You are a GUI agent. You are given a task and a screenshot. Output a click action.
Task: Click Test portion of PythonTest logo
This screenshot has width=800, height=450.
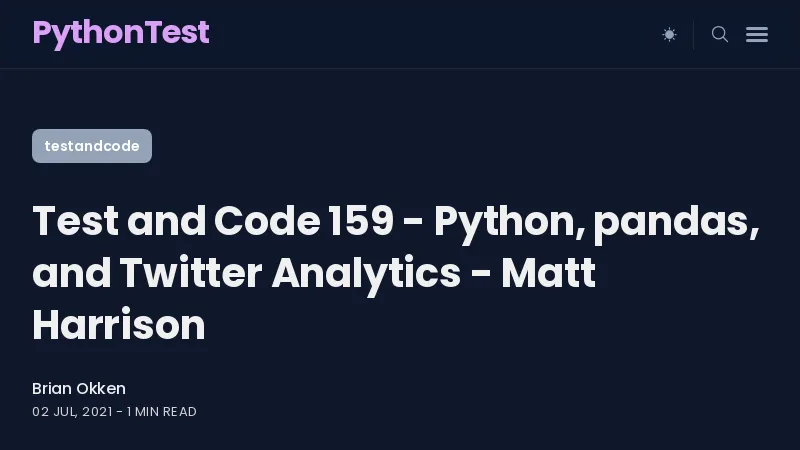point(177,33)
